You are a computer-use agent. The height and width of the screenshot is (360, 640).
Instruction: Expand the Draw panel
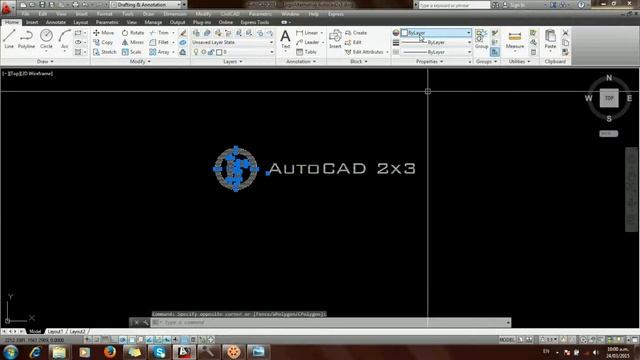45,62
